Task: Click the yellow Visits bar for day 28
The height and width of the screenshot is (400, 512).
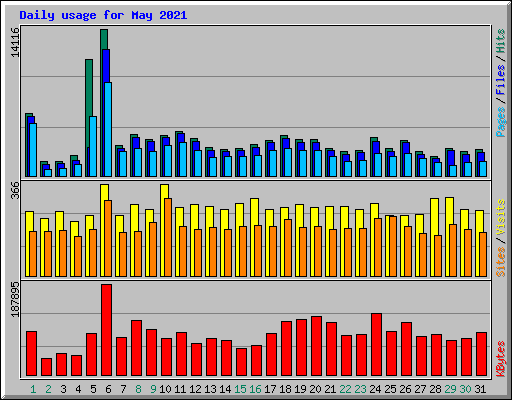Action: [434, 217]
